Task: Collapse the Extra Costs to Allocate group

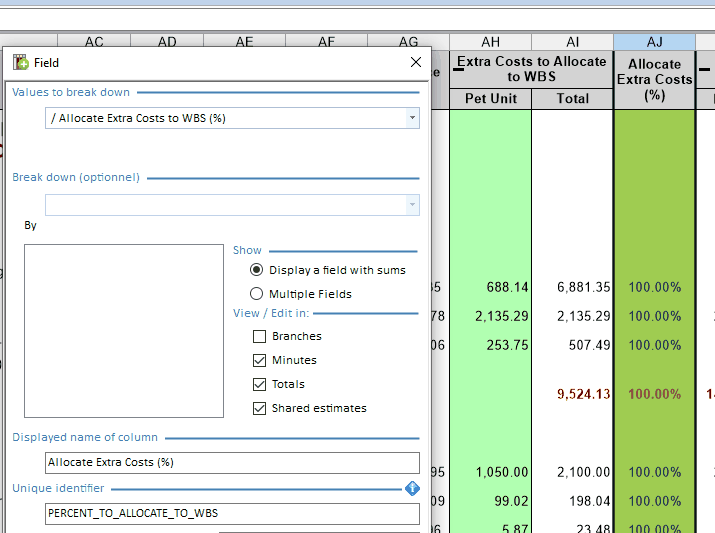Action: 461,62
